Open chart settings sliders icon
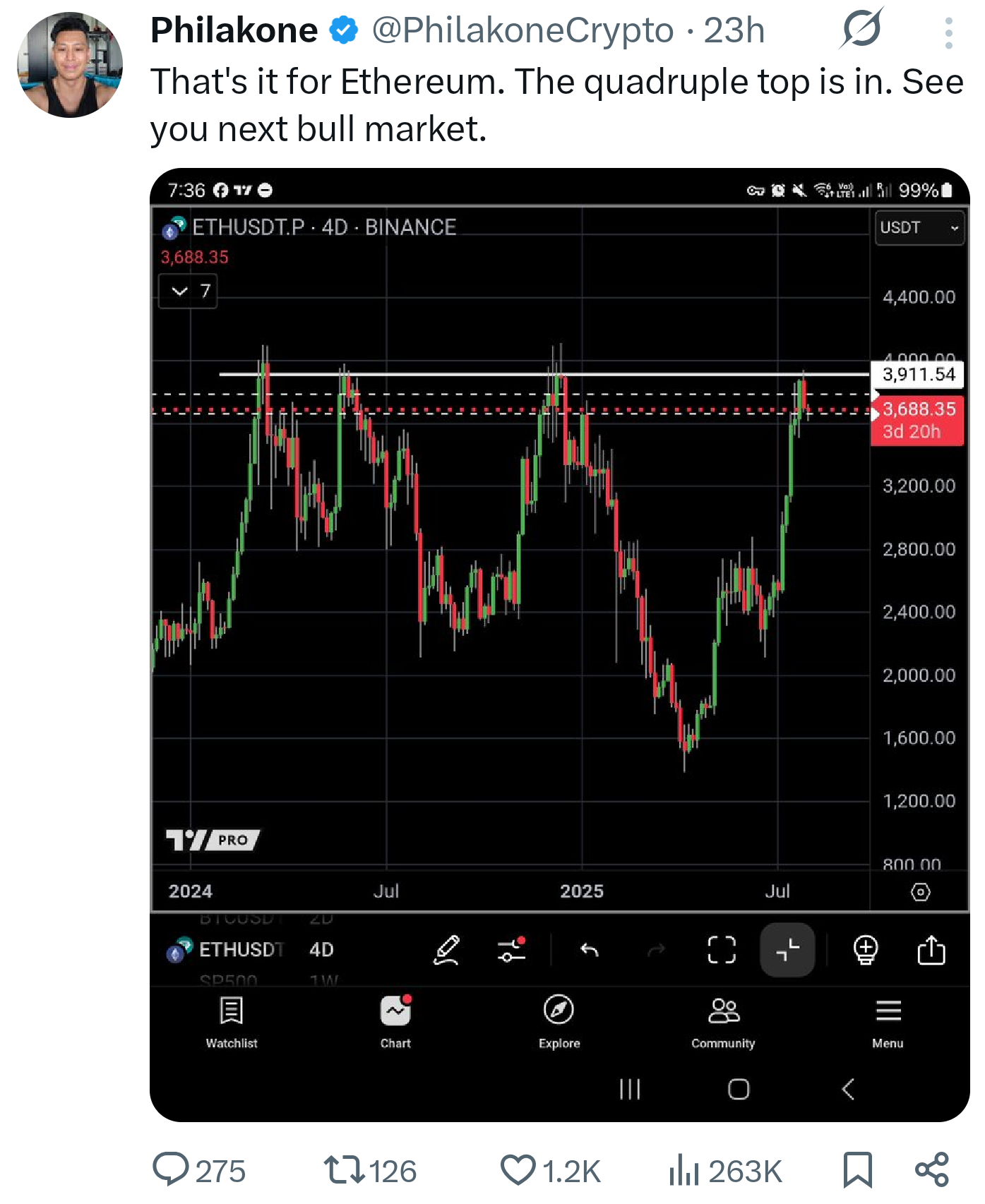 point(511,950)
